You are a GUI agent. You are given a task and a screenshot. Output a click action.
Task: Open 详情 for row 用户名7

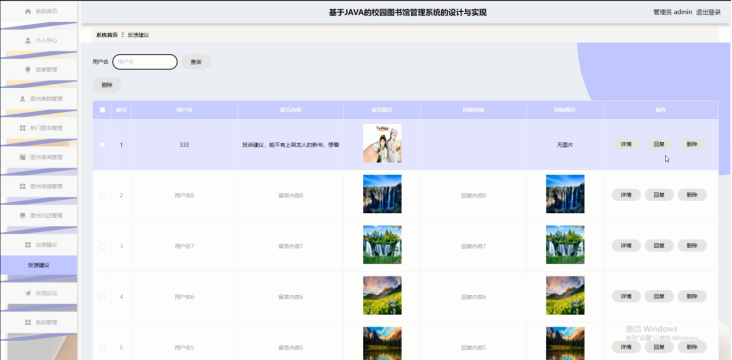click(x=626, y=246)
